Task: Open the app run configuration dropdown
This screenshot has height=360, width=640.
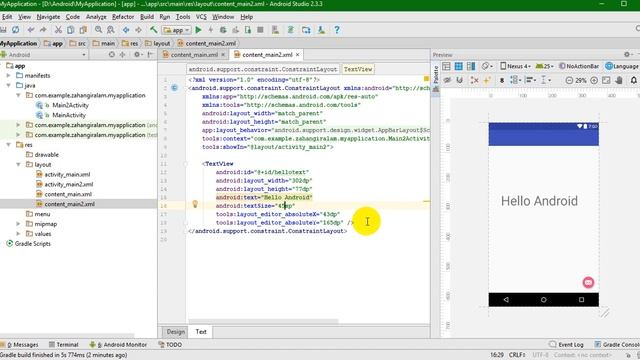Action: [177, 30]
